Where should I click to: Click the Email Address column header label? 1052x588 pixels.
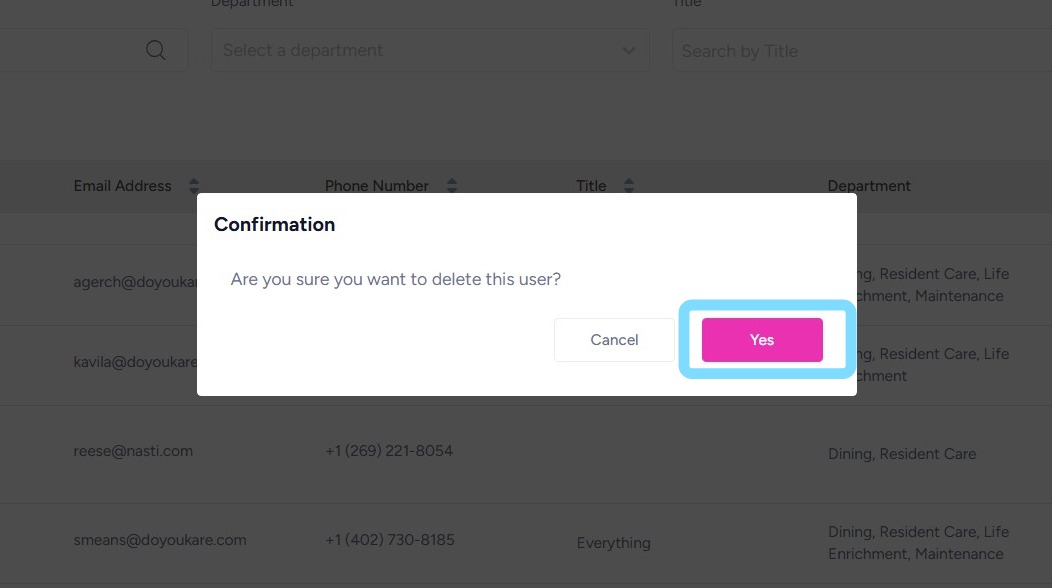click(x=122, y=186)
